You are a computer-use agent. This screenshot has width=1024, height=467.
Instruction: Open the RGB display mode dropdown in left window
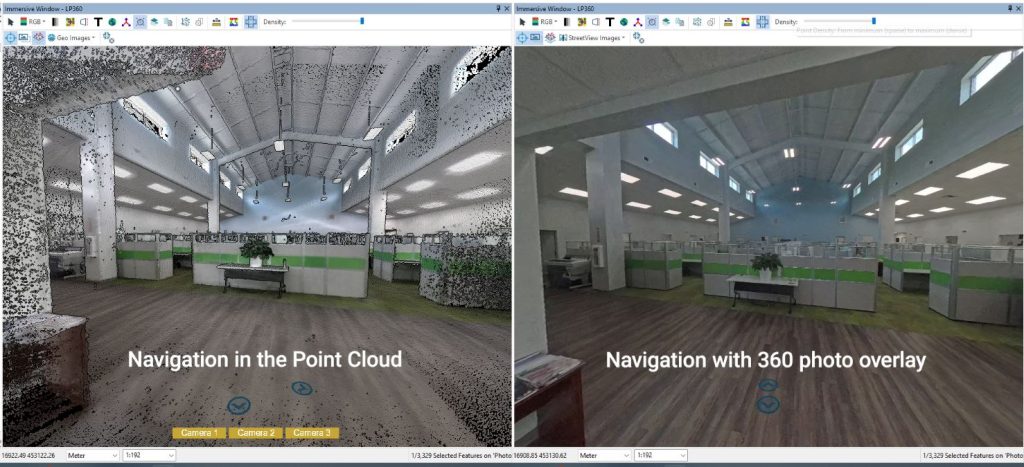point(37,21)
